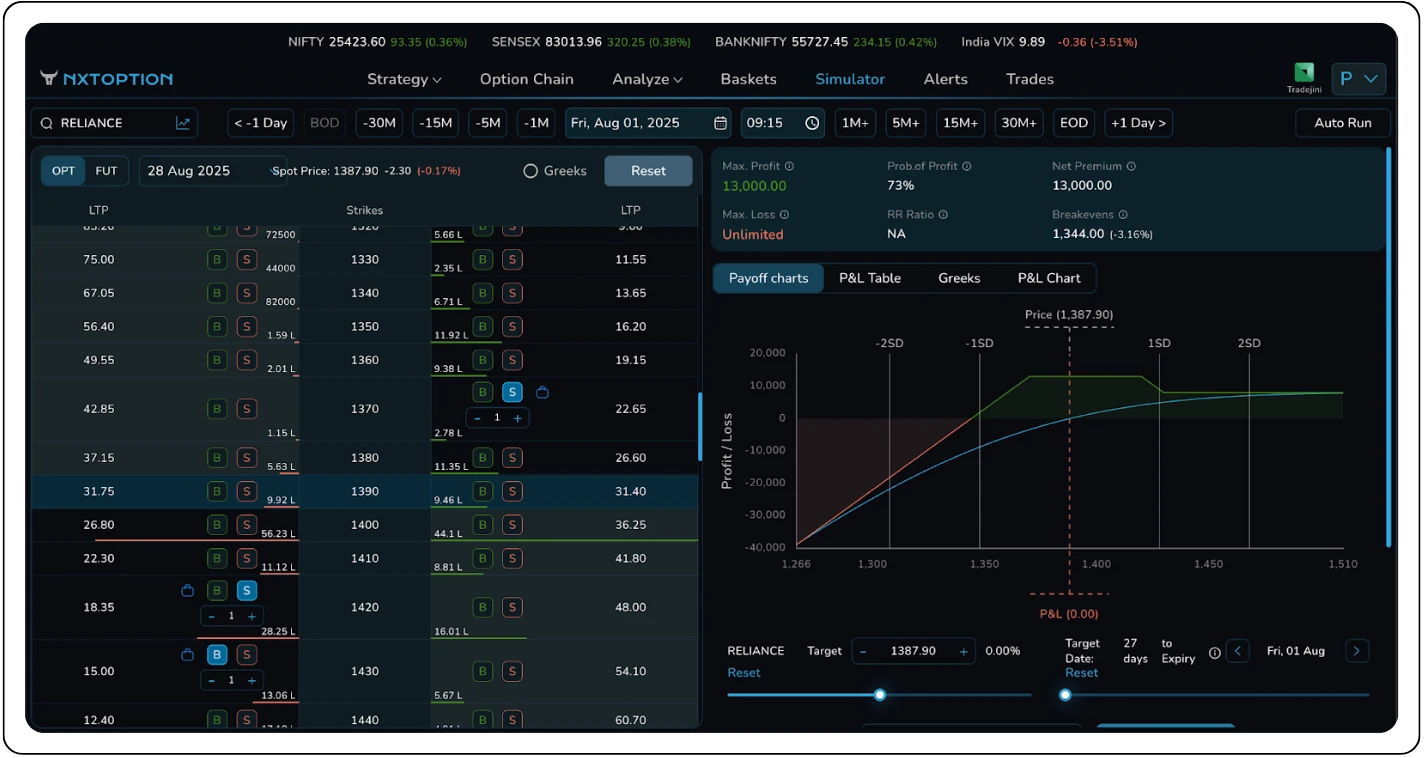Switch to the Payoff charts tab
This screenshot has width=1427, height=758.
pos(768,278)
